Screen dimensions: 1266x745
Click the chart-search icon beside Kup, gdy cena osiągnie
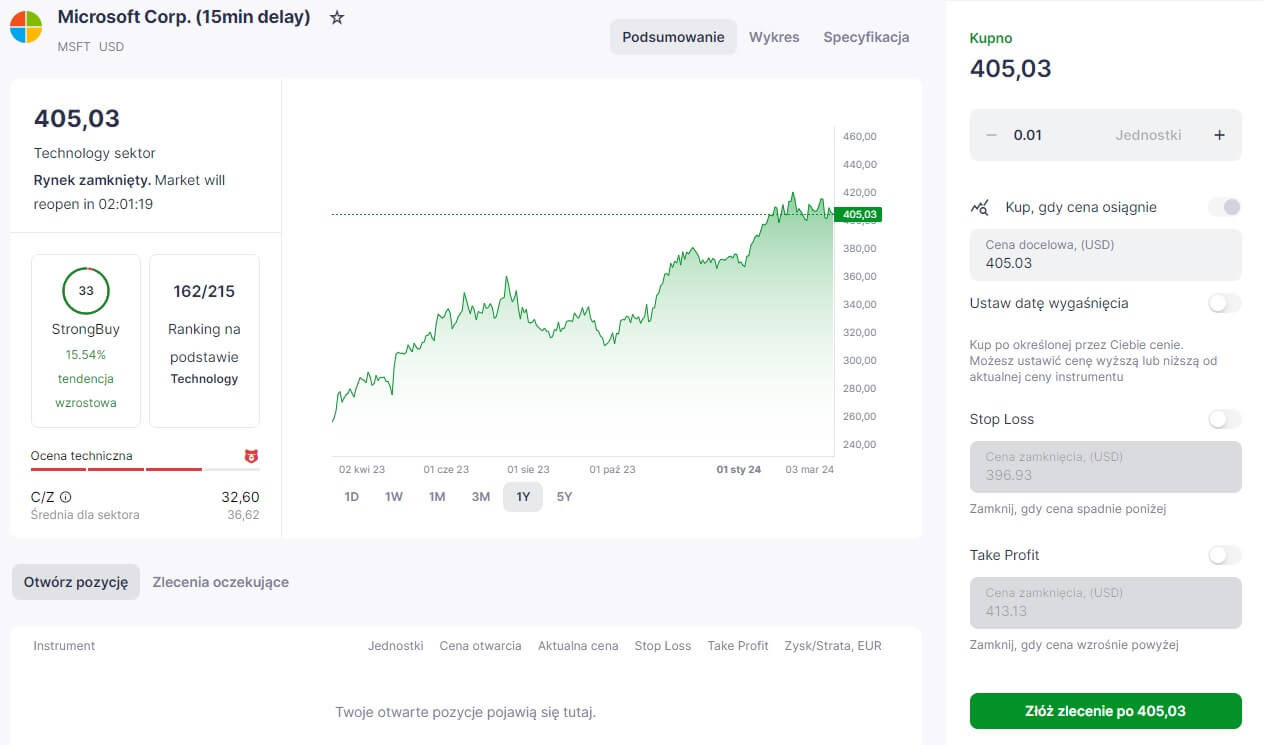pyautogui.click(x=980, y=207)
